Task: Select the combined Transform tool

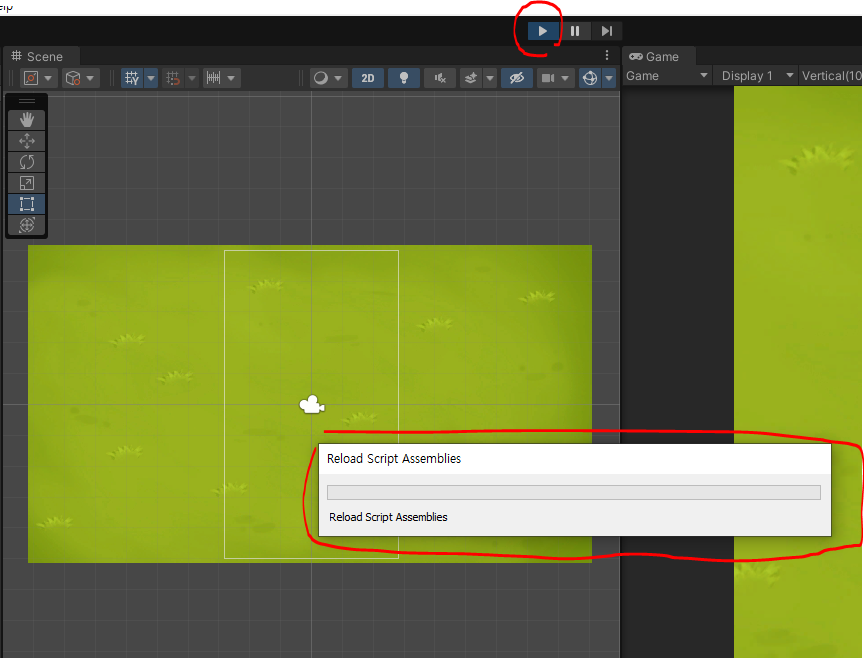Action: (x=27, y=225)
